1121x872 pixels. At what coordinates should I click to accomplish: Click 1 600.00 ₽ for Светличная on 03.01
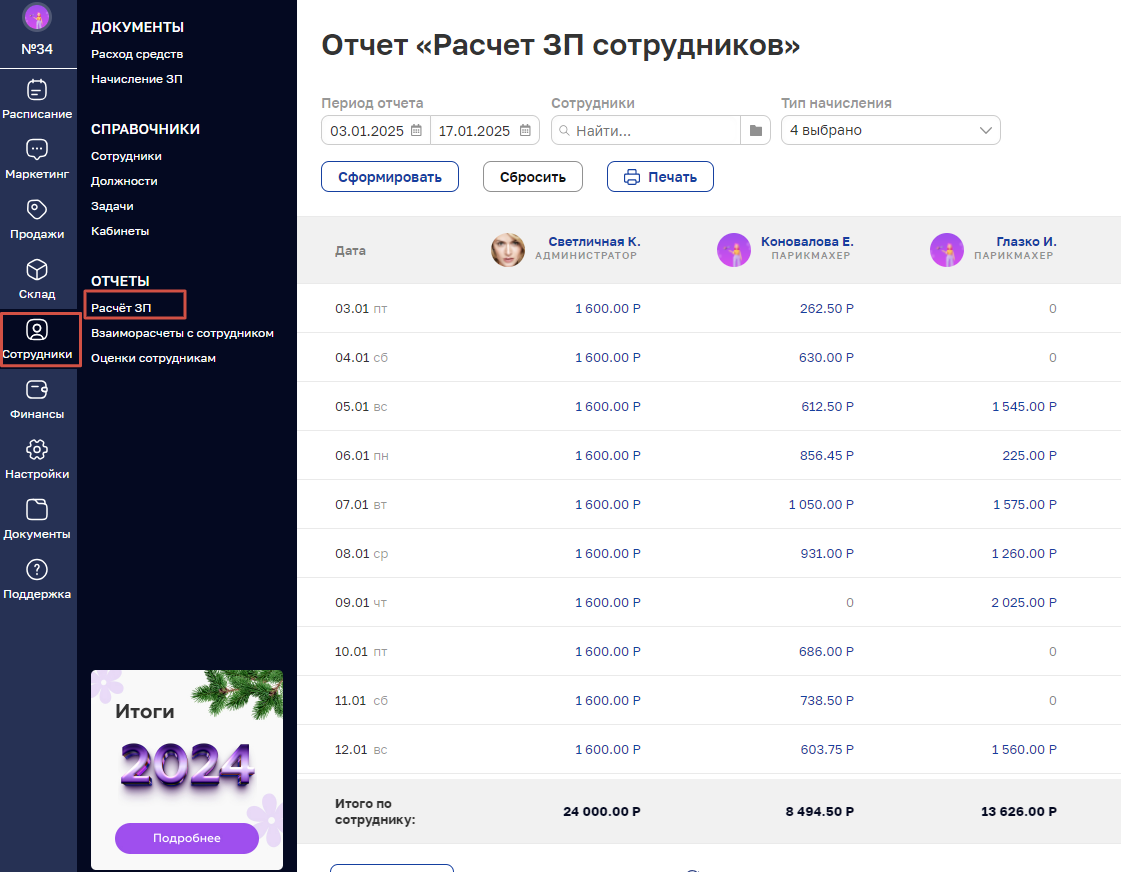click(x=608, y=309)
